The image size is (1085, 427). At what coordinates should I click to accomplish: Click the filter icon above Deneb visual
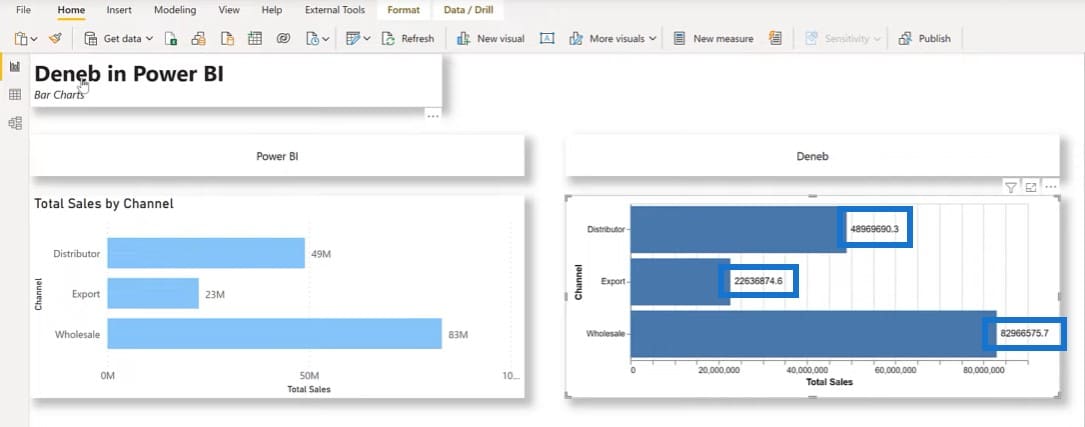pos(1011,187)
